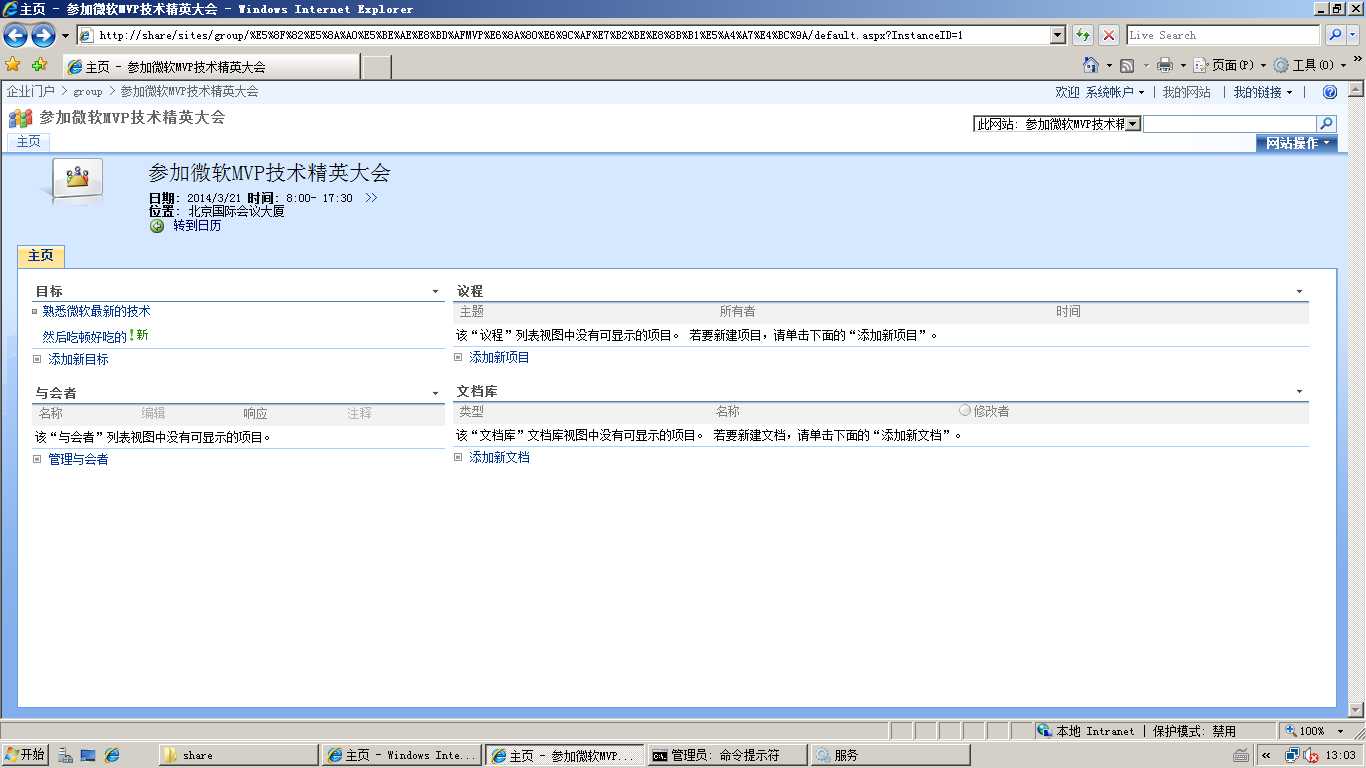The image size is (1366, 768).
Task: Click the green Refresh page icon
Action: 1082,35
